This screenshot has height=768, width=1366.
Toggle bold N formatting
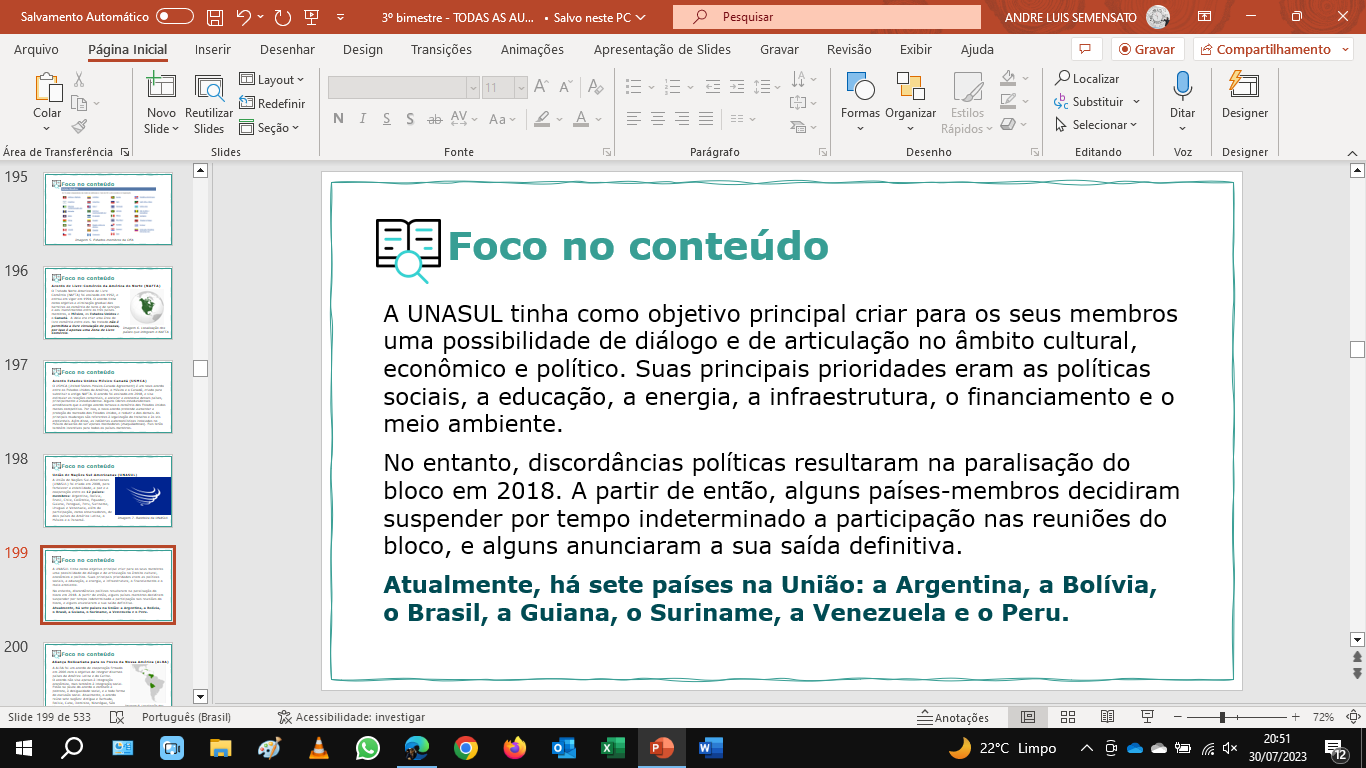(338, 119)
